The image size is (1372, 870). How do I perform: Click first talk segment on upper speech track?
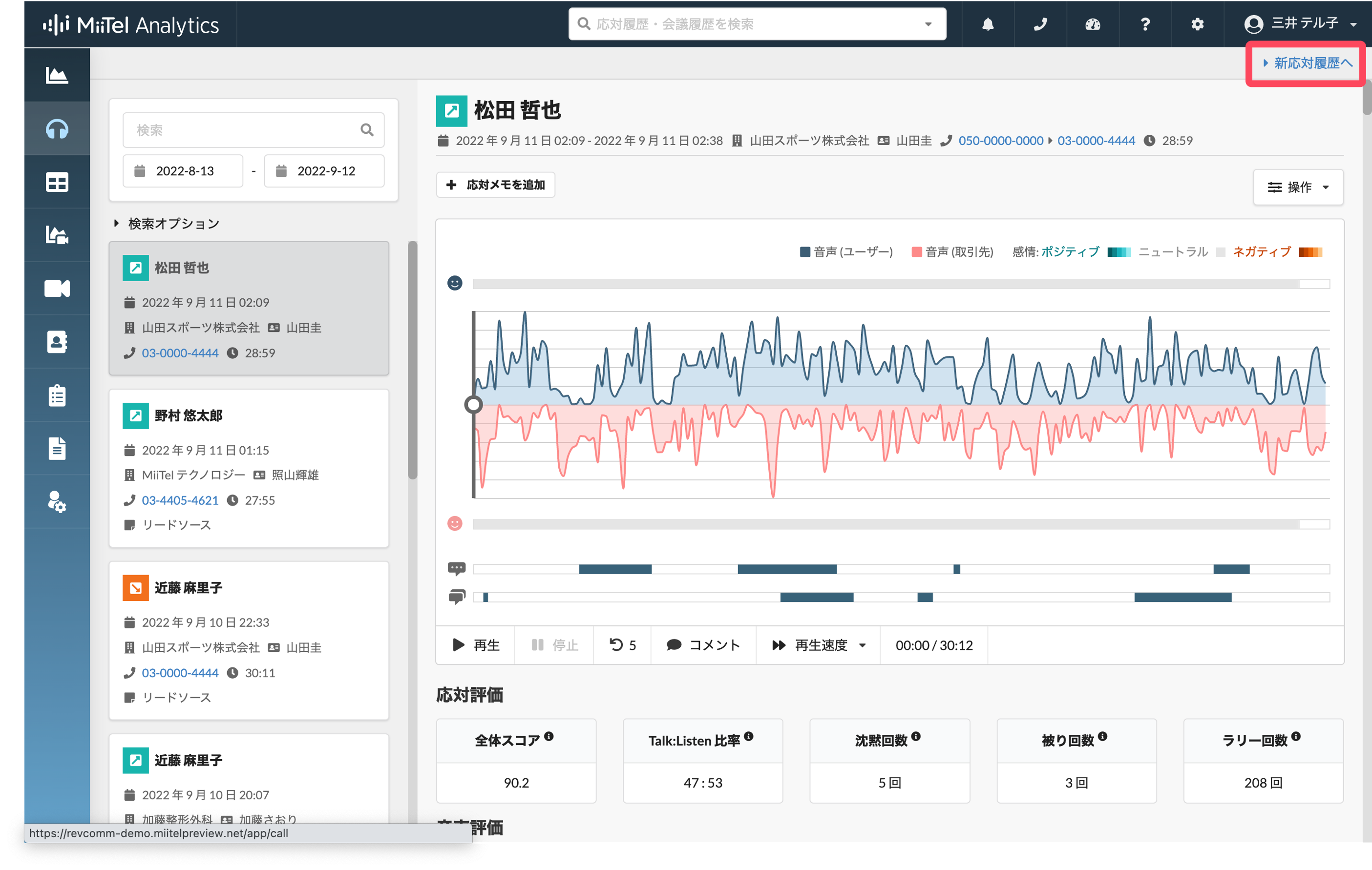[615, 569]
